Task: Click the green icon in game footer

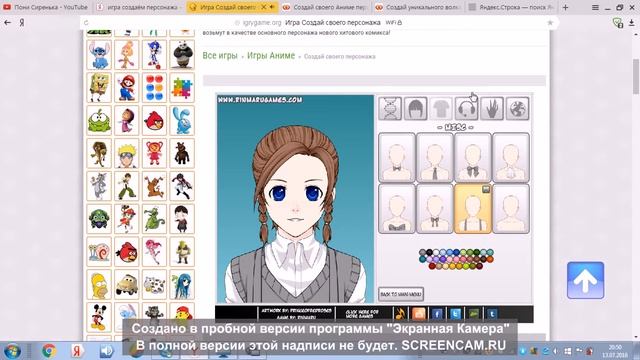Action: pos(473,313)
